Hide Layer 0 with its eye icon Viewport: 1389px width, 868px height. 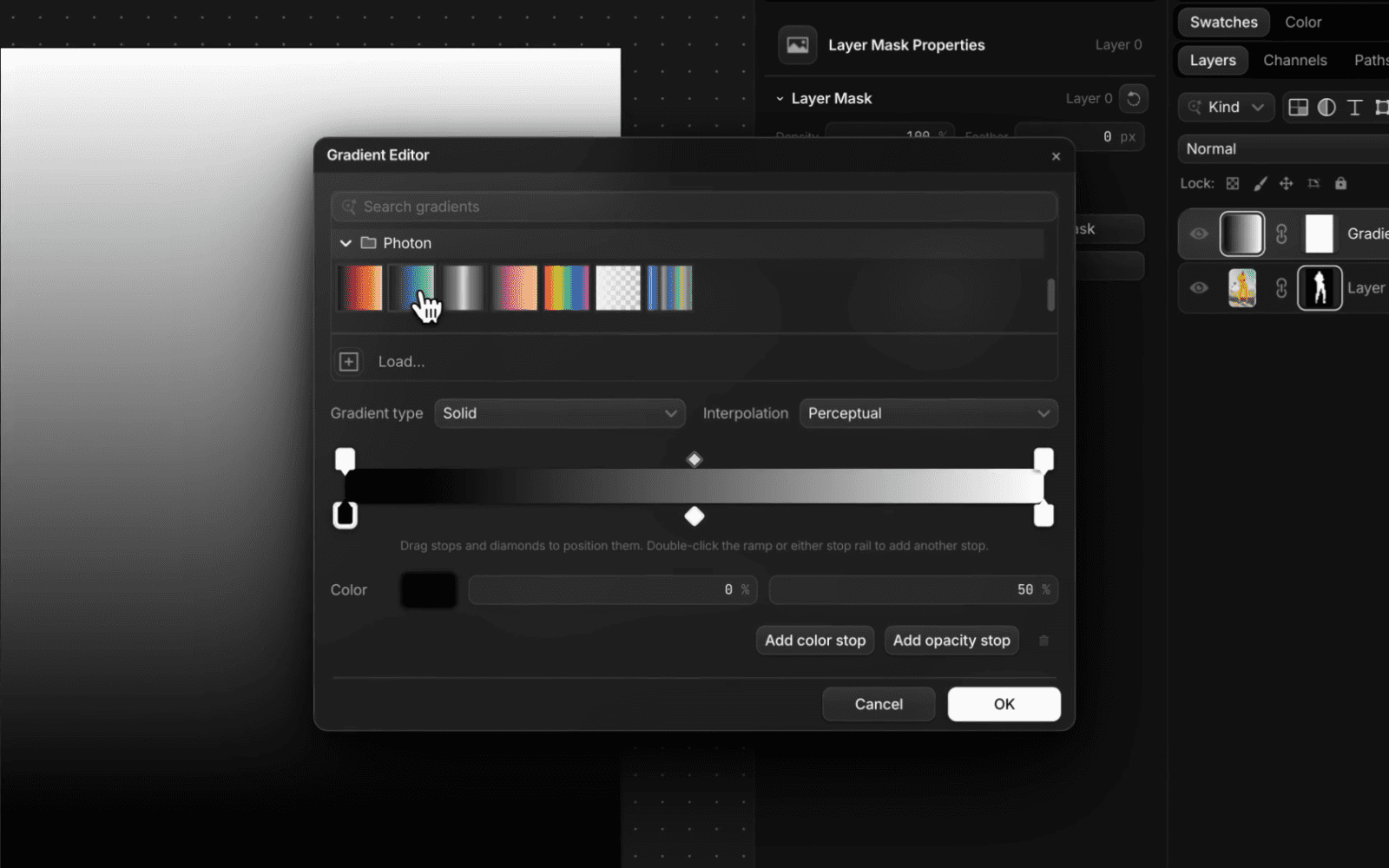1199,288
